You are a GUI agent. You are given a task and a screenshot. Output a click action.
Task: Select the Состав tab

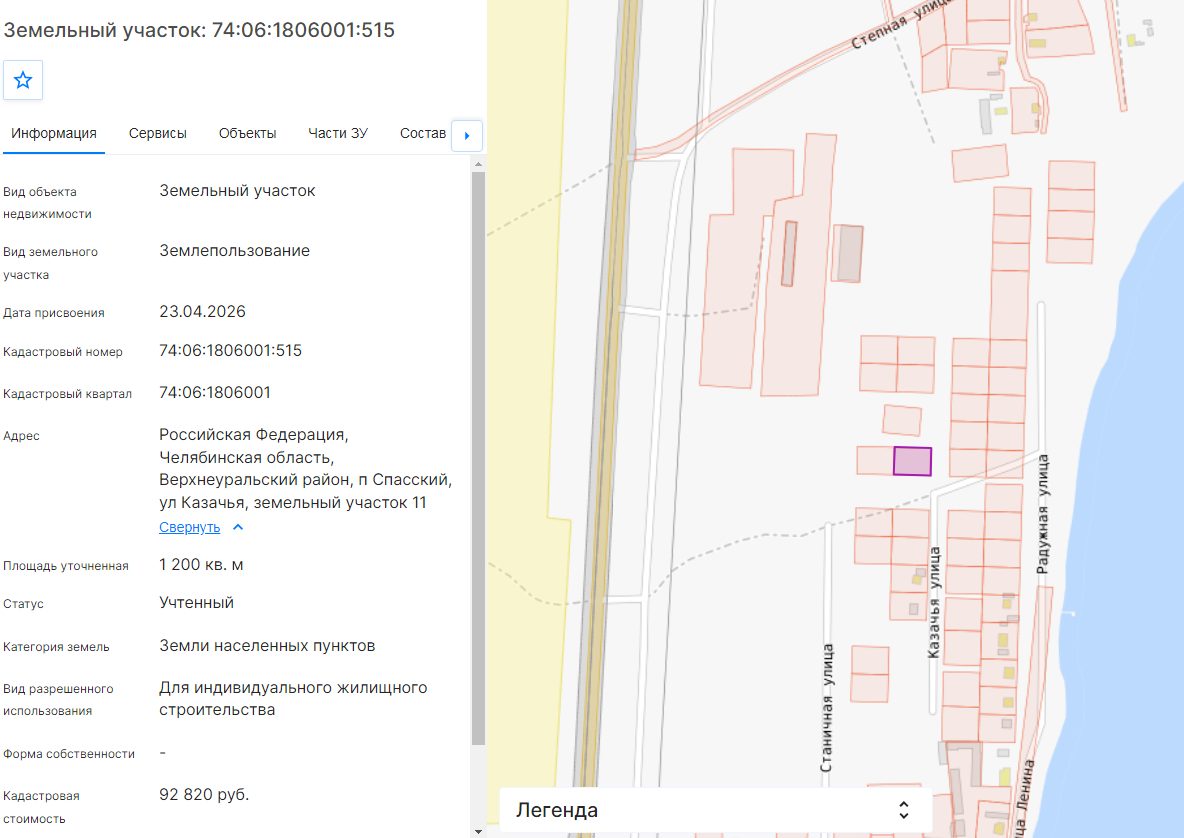coord(423,134)
